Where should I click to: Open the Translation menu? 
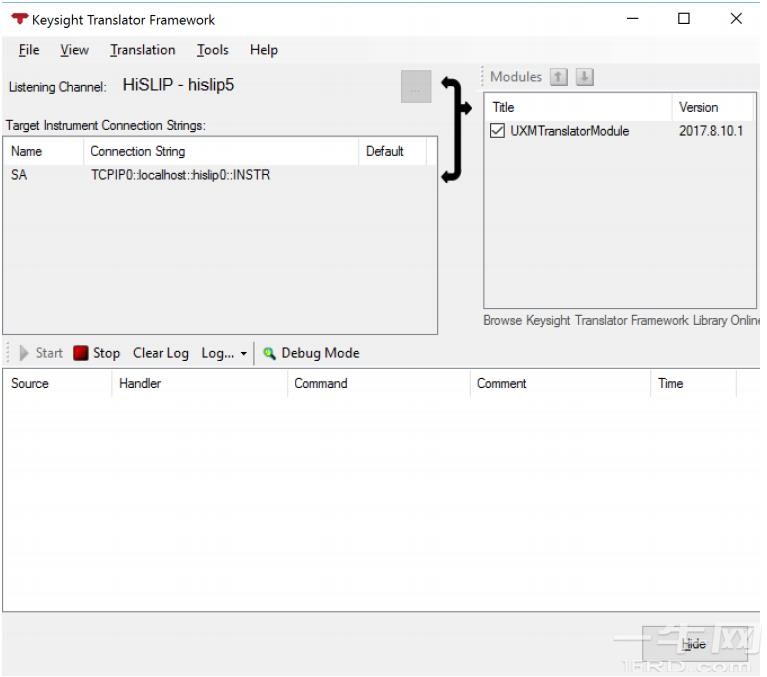click(142, 50)
